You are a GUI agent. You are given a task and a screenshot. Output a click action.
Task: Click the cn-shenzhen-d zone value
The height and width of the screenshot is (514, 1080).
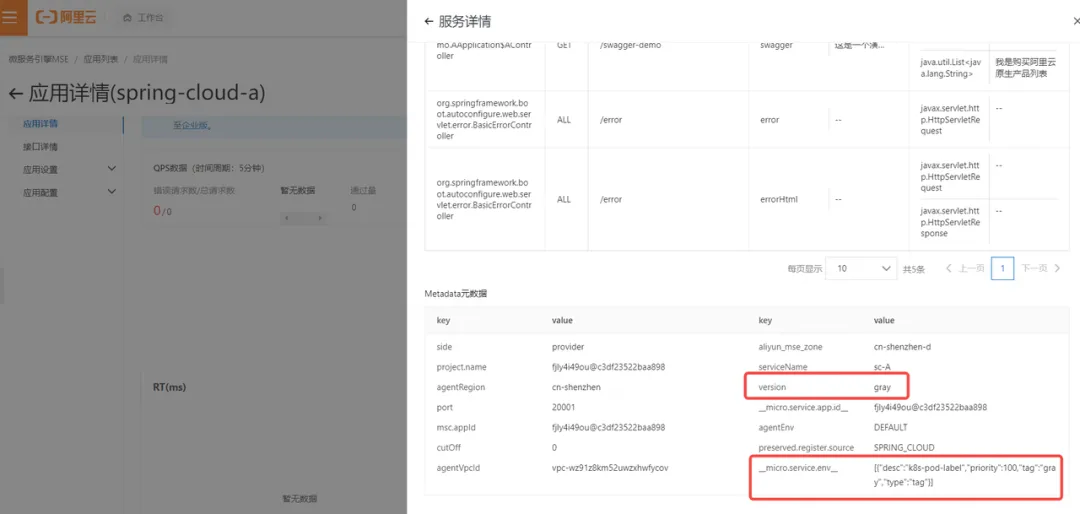(902, 347)
